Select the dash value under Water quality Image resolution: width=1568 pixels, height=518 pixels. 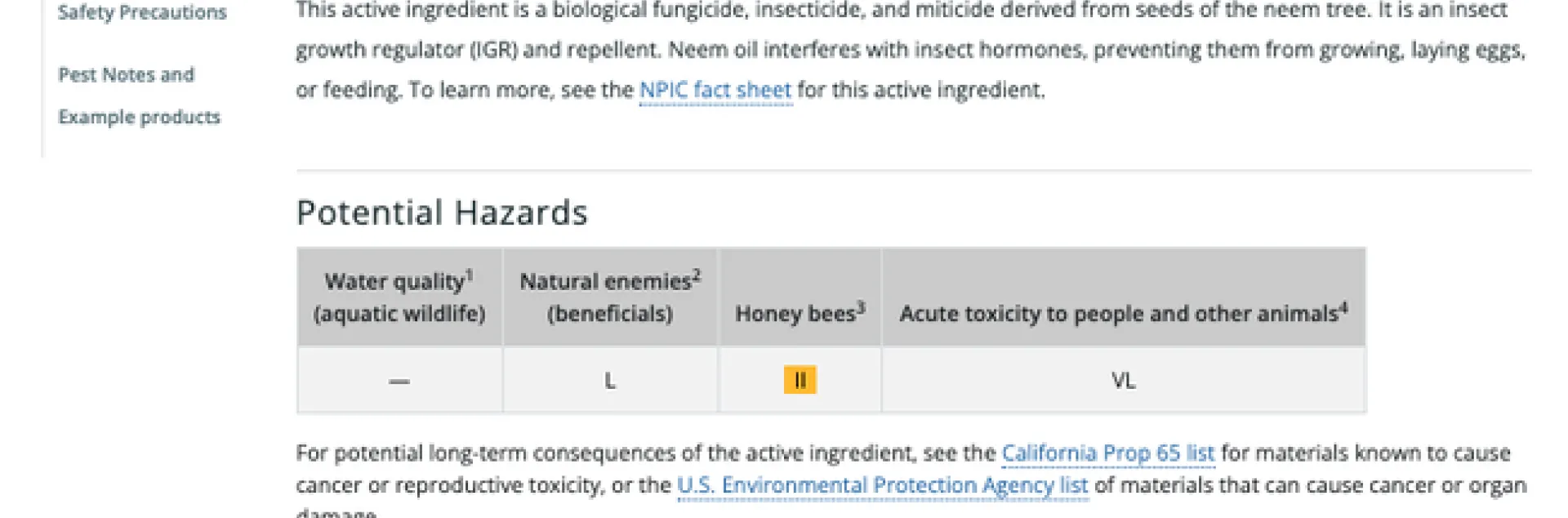(399, 381)
